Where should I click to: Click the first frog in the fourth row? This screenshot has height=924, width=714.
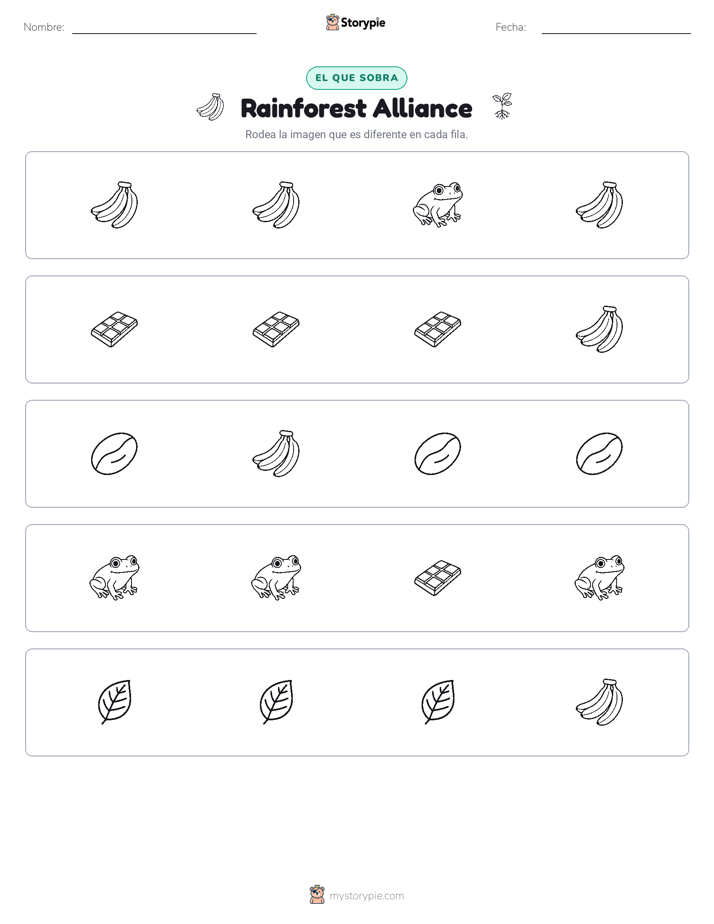coord(114,578)
